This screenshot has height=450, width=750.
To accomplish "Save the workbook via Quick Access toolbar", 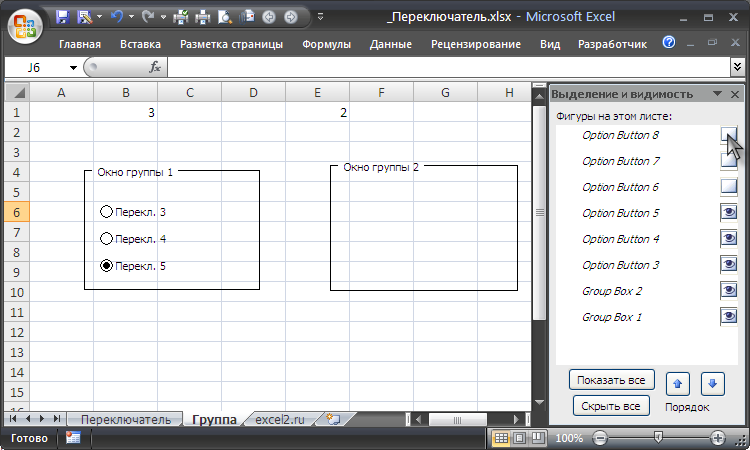I will (62, 17).
